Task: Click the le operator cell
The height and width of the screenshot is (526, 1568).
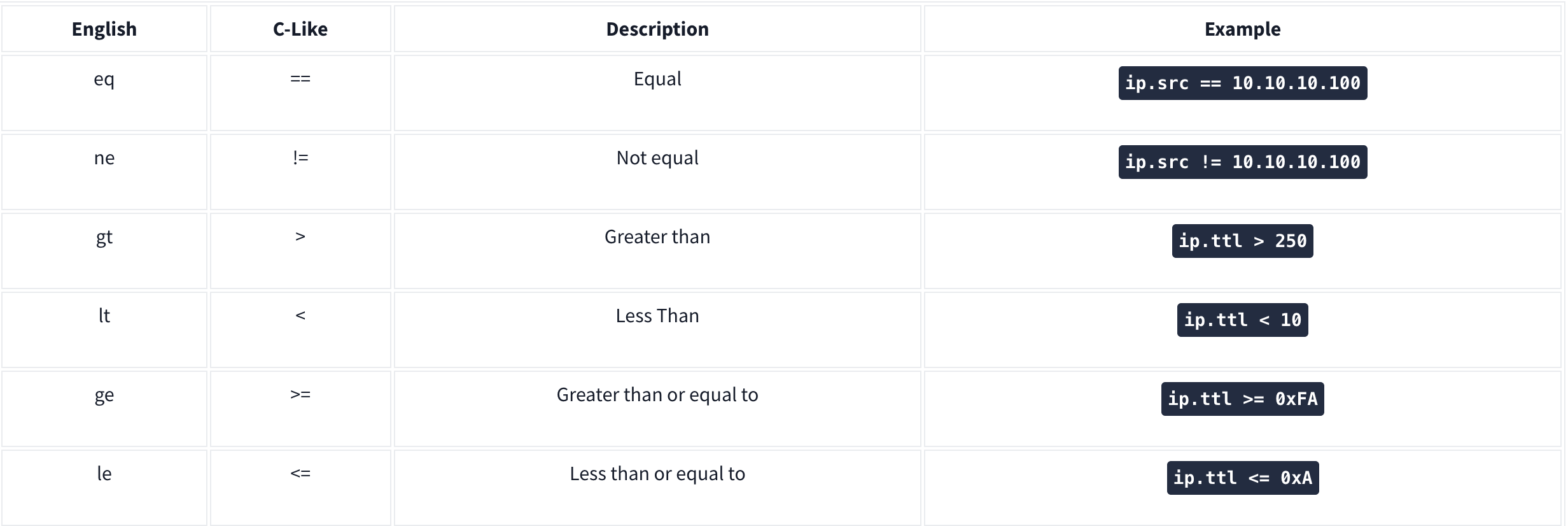Action: click(104, 488)
